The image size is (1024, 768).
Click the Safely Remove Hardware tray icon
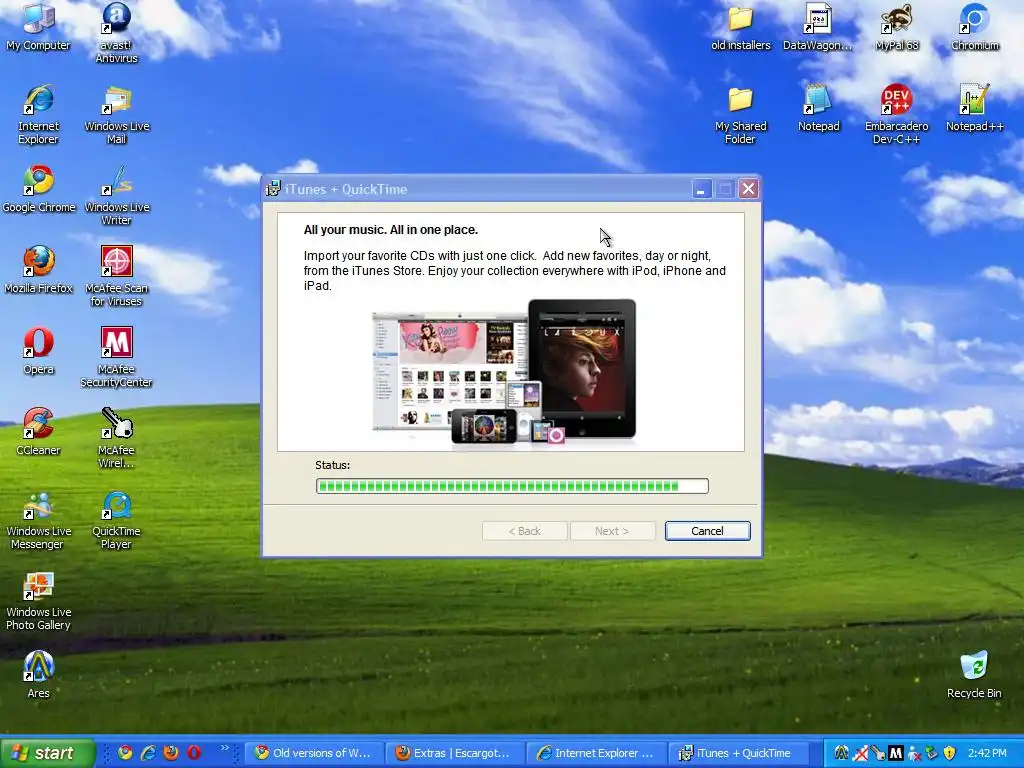pyautogui.click(x=931, y=753)
